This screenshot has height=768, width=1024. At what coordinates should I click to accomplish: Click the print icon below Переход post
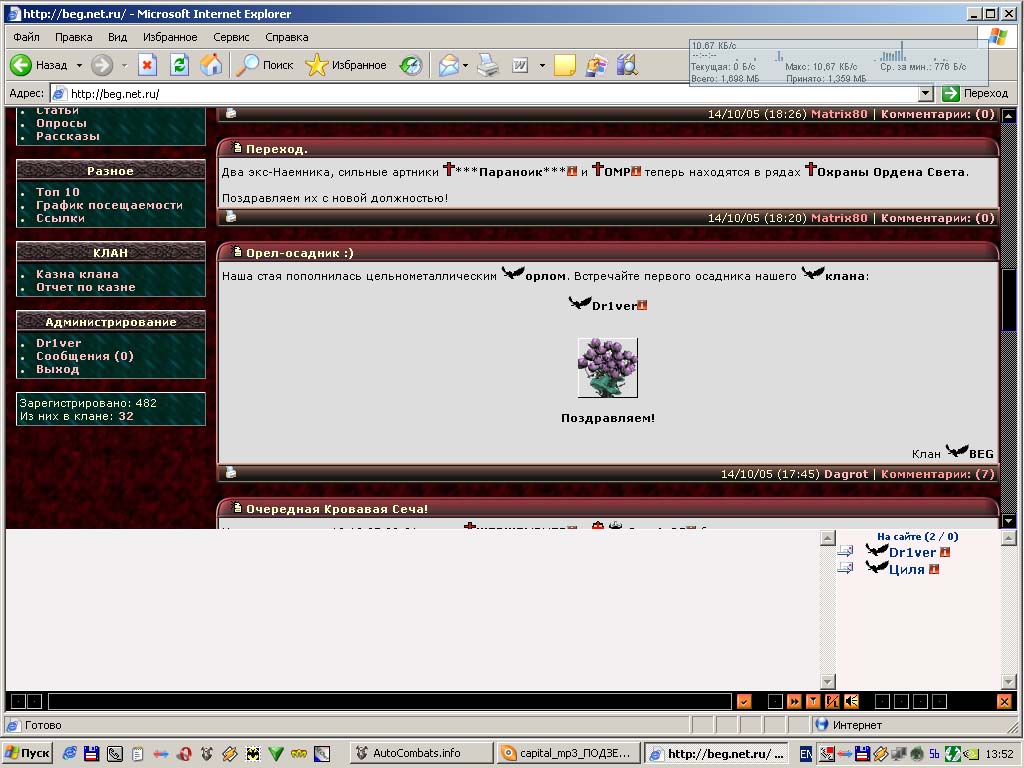click(x=231, y=216)
